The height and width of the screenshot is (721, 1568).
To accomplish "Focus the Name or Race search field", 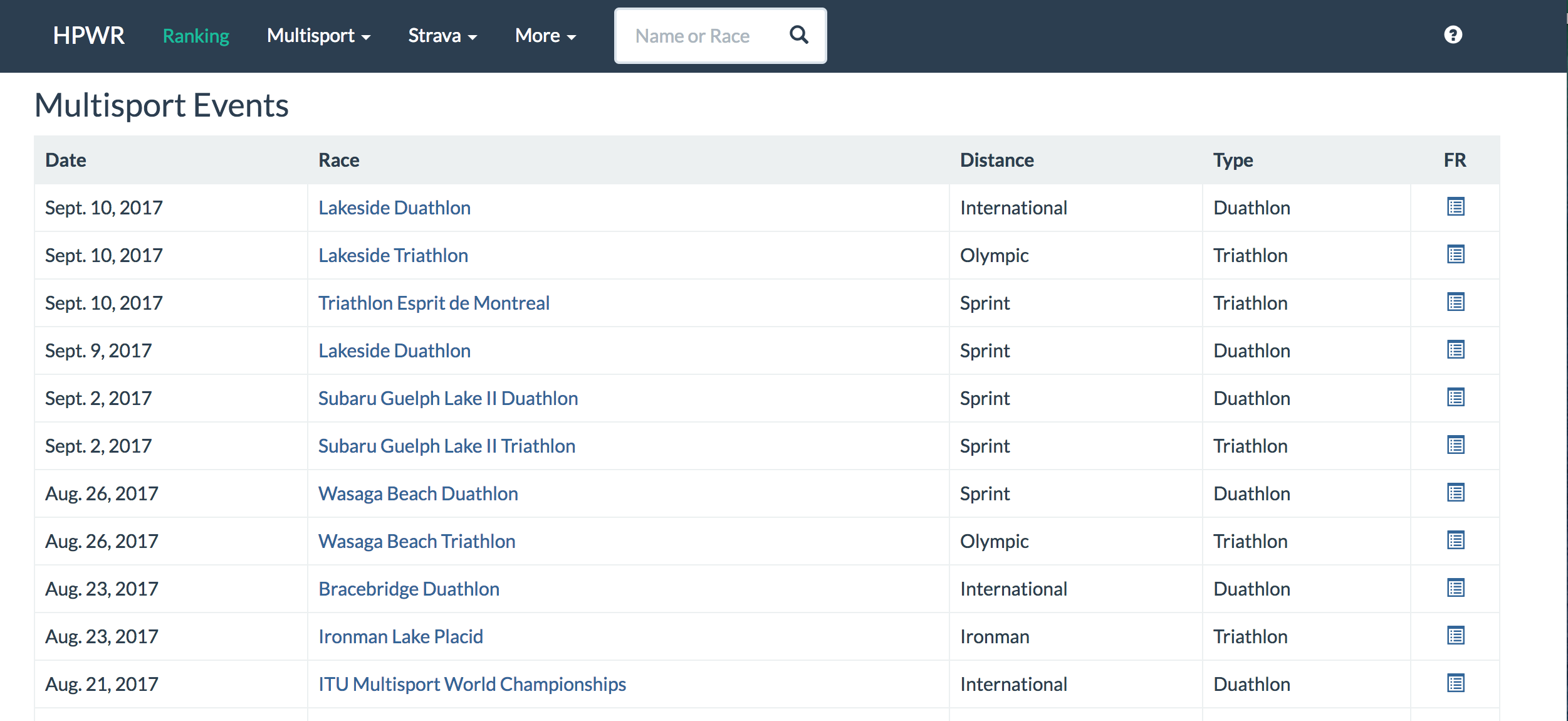I will [x=699, y=36].
